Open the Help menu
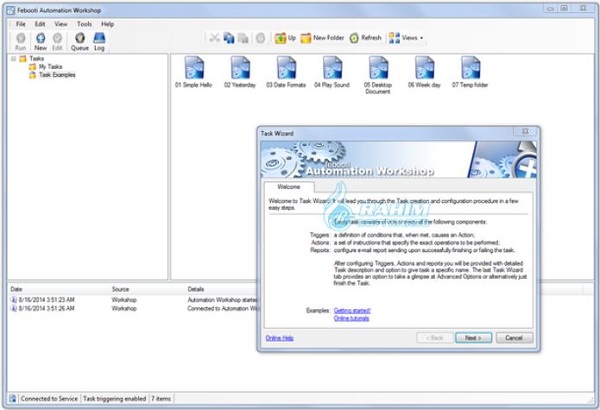This screenshot has height=410, width=600. [108, 24]
